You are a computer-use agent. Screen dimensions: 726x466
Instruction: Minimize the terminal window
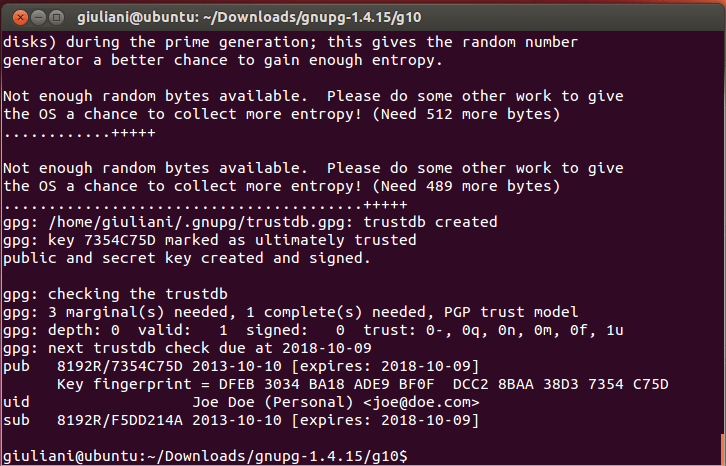click(38, 18)
